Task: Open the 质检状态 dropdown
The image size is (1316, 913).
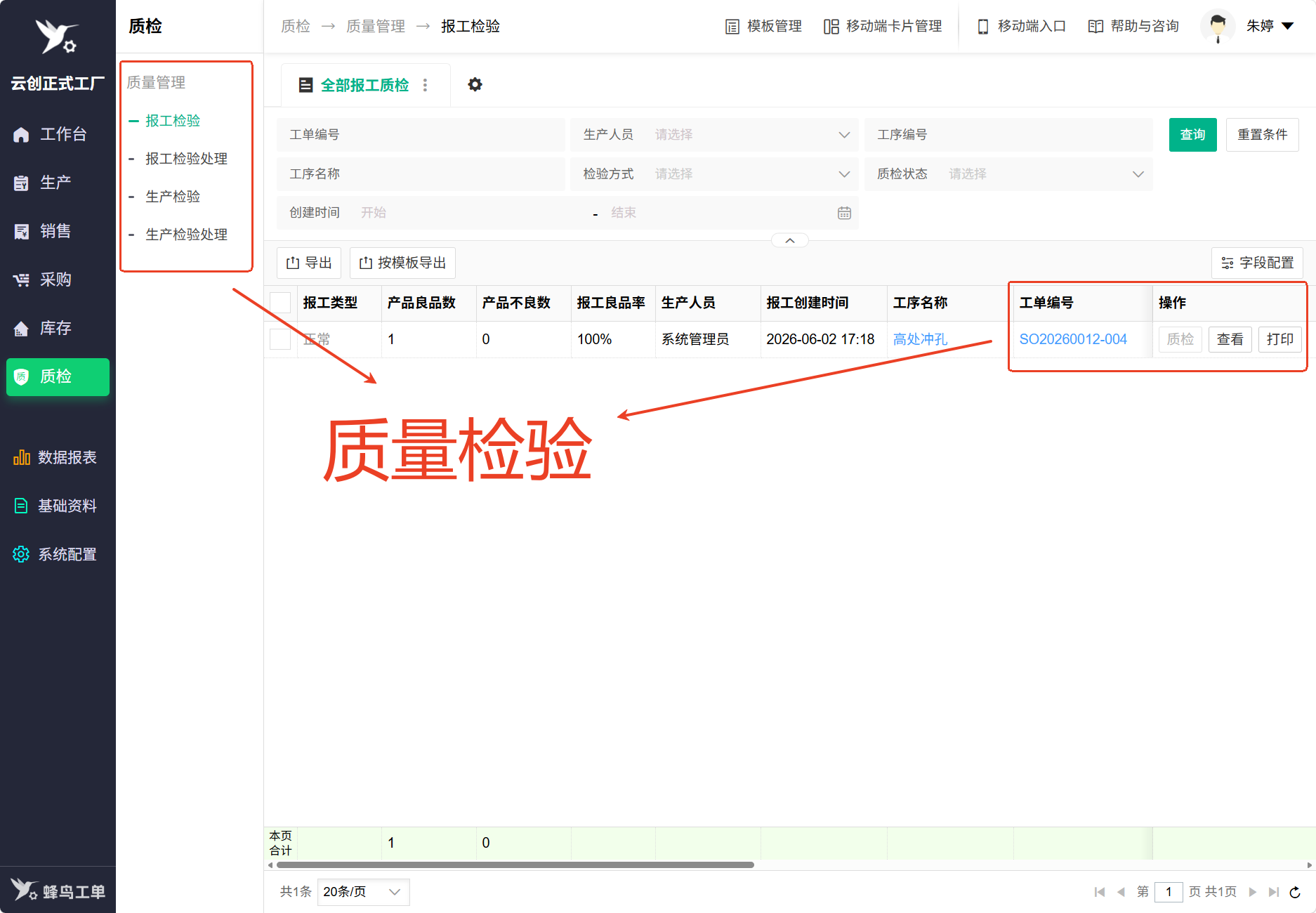Action: pyautogui.click(x=1008, y=174)
